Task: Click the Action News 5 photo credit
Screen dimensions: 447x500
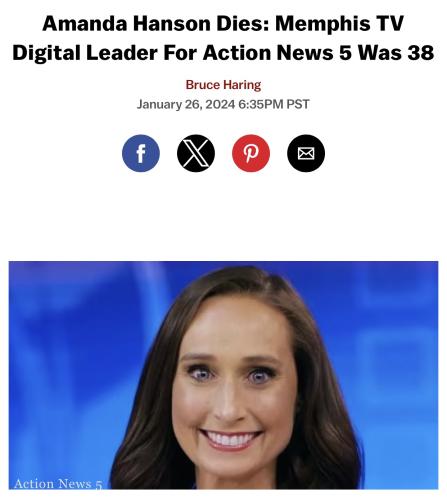Action: [x=58, y=483]
